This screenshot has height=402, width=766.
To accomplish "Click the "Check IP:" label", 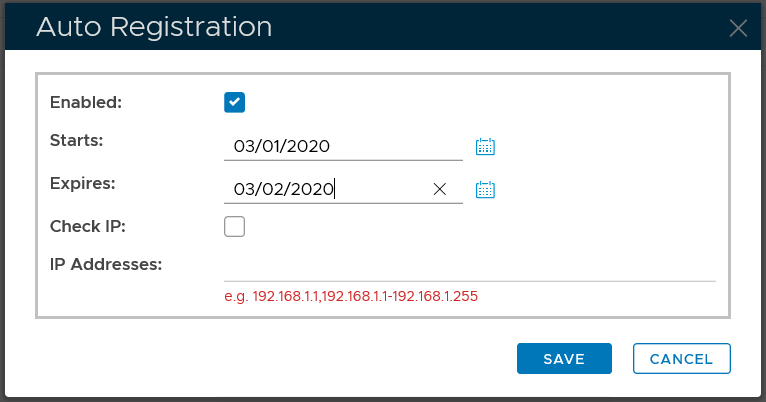I will click(x=87, y=226).
